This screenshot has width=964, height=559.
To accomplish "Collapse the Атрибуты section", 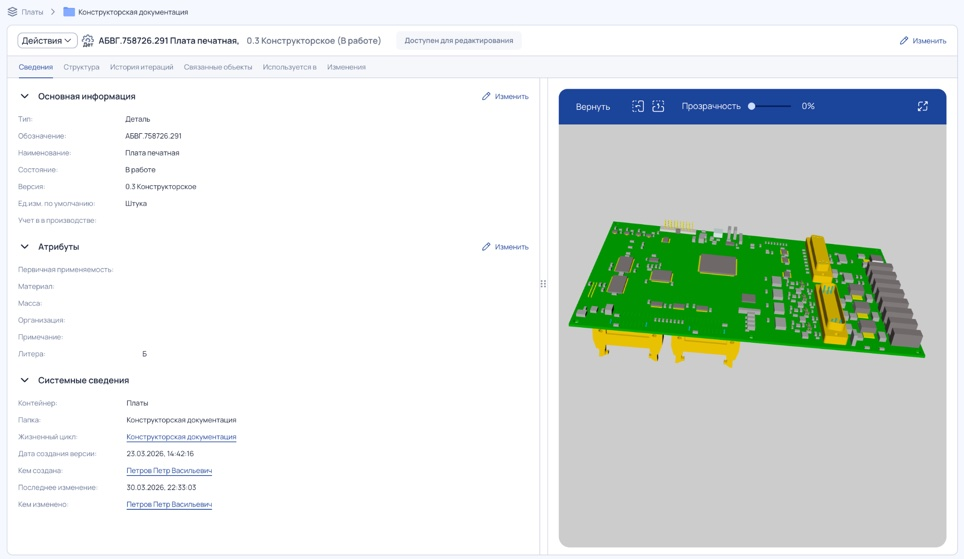I will 25,247.
